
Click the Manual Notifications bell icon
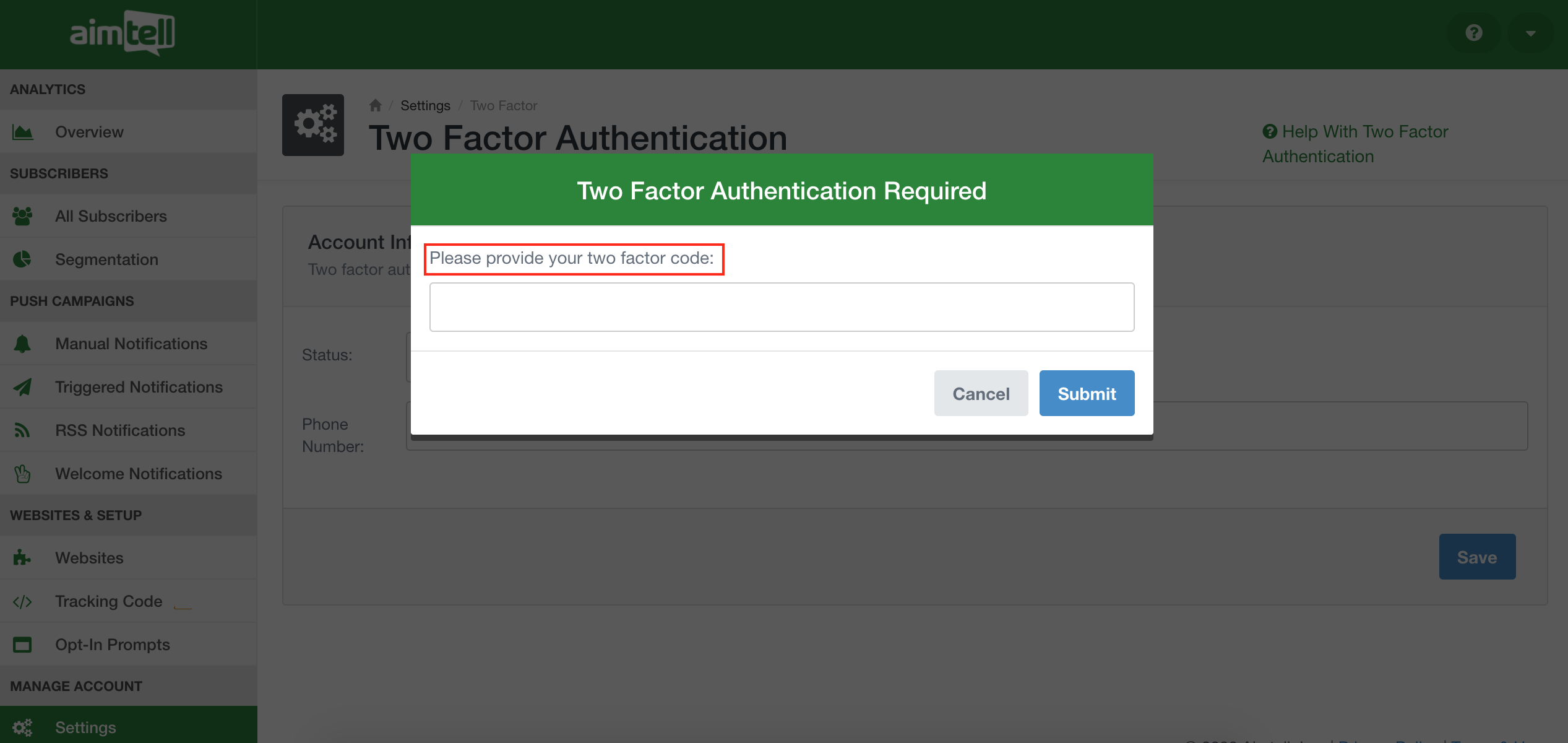pyautogui.click(x=22, y=344)
